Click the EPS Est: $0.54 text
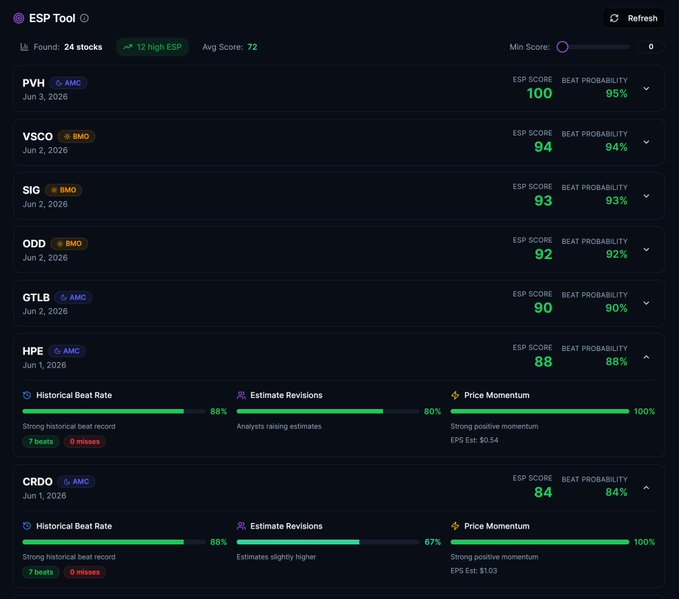Image resolution: width=679 pixels, height=599 pixels. (474, 440)
